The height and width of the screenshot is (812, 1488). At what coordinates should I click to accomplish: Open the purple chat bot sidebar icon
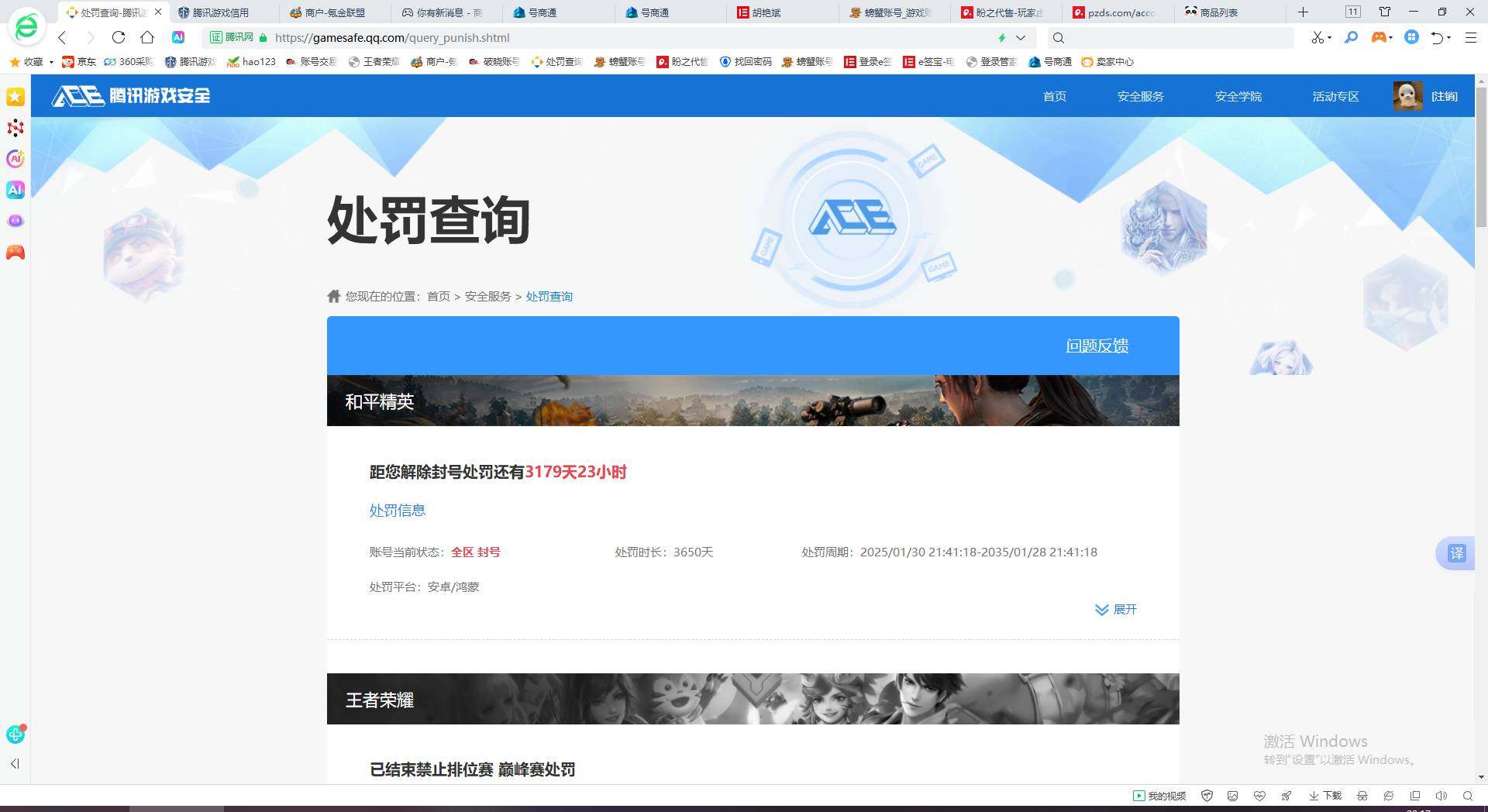click(15, 221)
